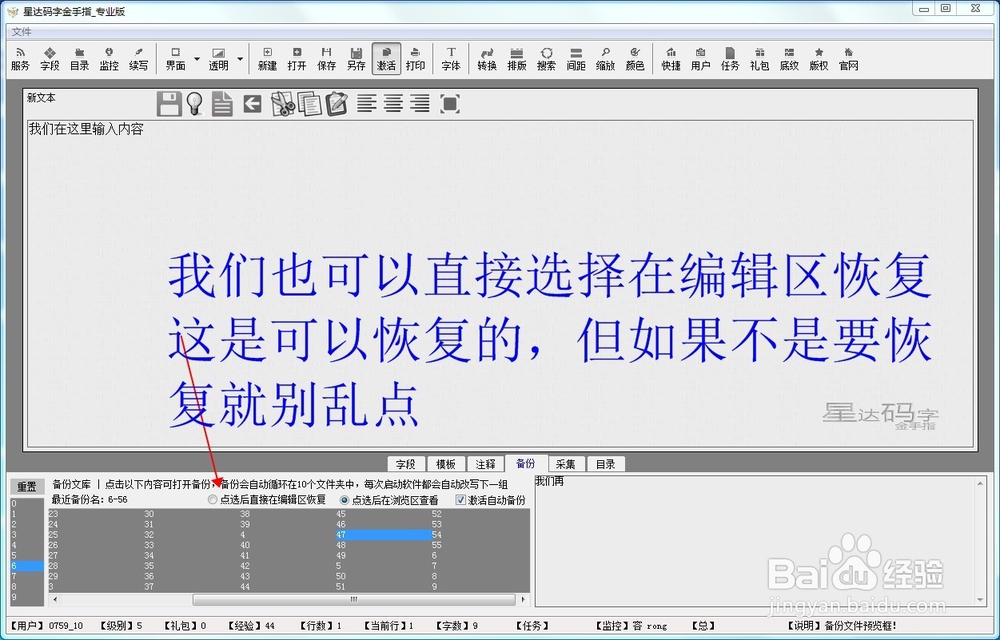The height and width of the screenshot is (640, 1000).
Task: Copy text with the copy pages icon
Action: pyautogui.click(x=309, y=103)
